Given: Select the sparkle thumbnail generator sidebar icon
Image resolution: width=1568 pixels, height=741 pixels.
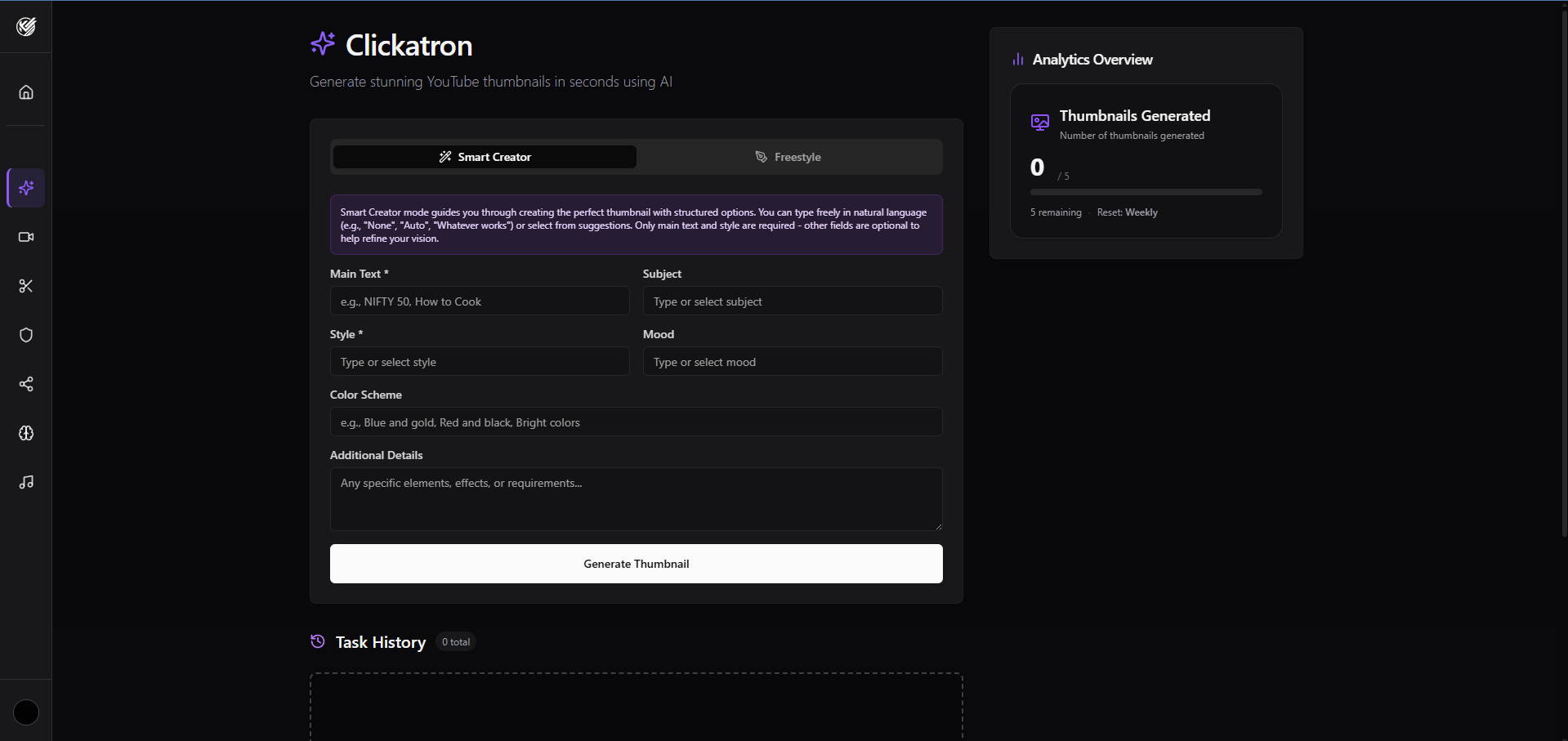Looking at the screenshot, I should [x=26, y=188].
